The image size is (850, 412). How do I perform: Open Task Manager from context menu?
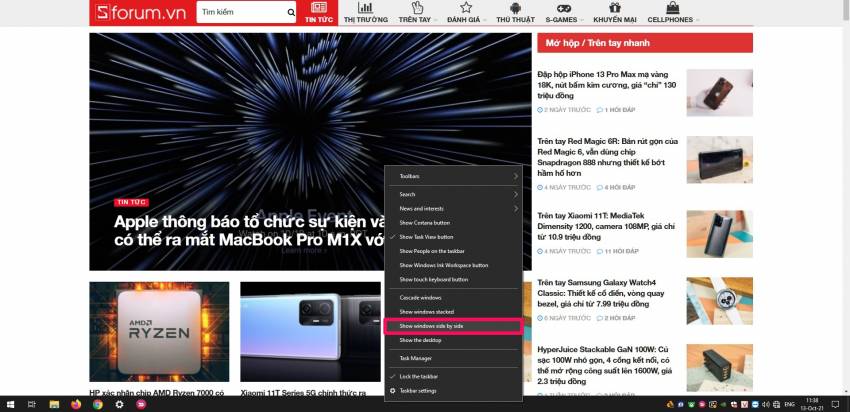tap(453, 358)
